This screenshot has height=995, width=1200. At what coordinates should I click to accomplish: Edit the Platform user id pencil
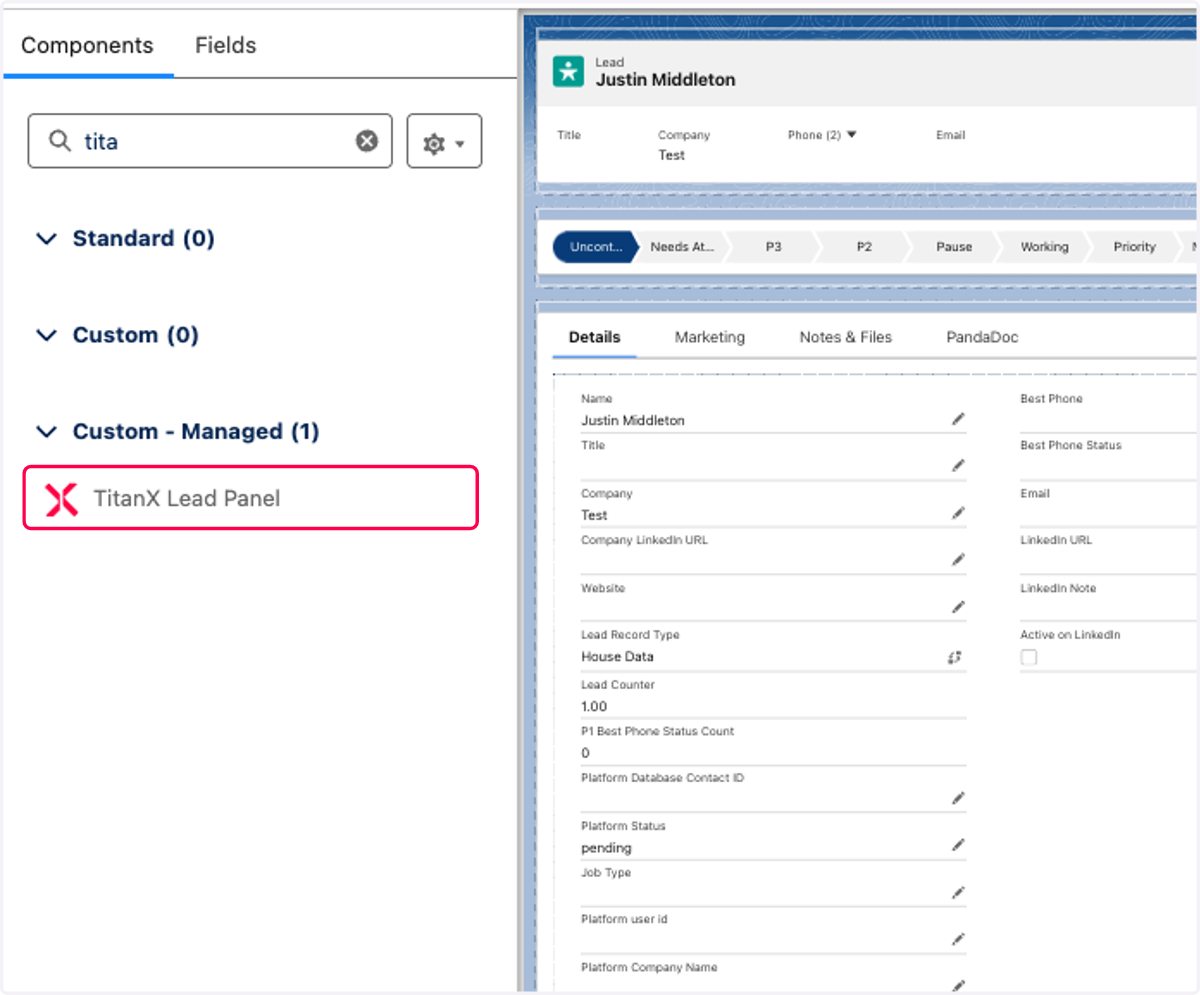(x=958, y=939)
